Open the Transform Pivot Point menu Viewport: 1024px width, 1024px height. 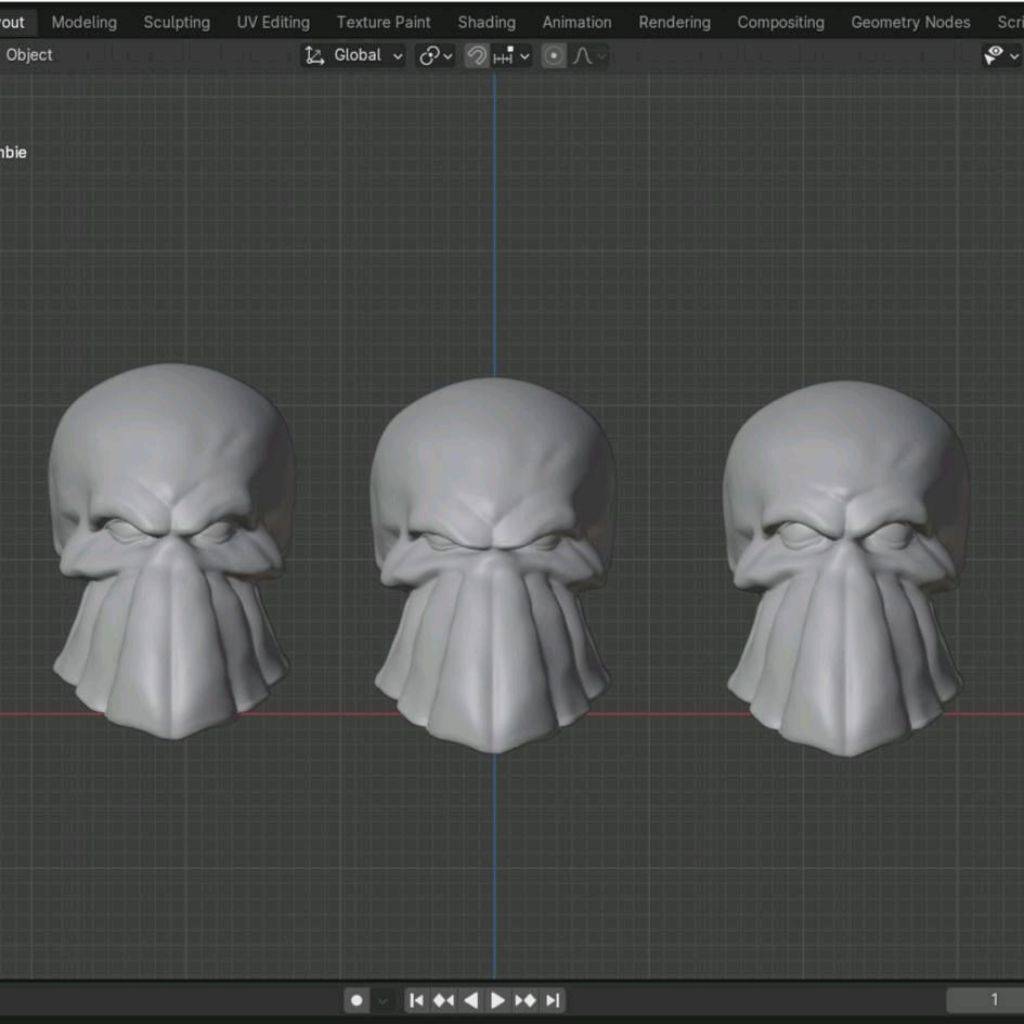tap(435, 56)
